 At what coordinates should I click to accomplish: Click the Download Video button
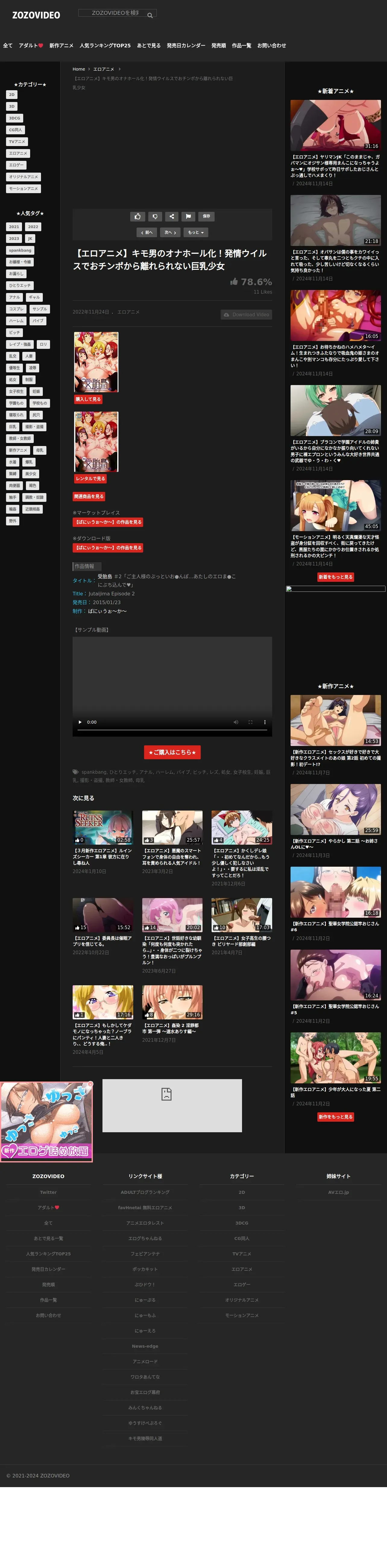(246, 315)
